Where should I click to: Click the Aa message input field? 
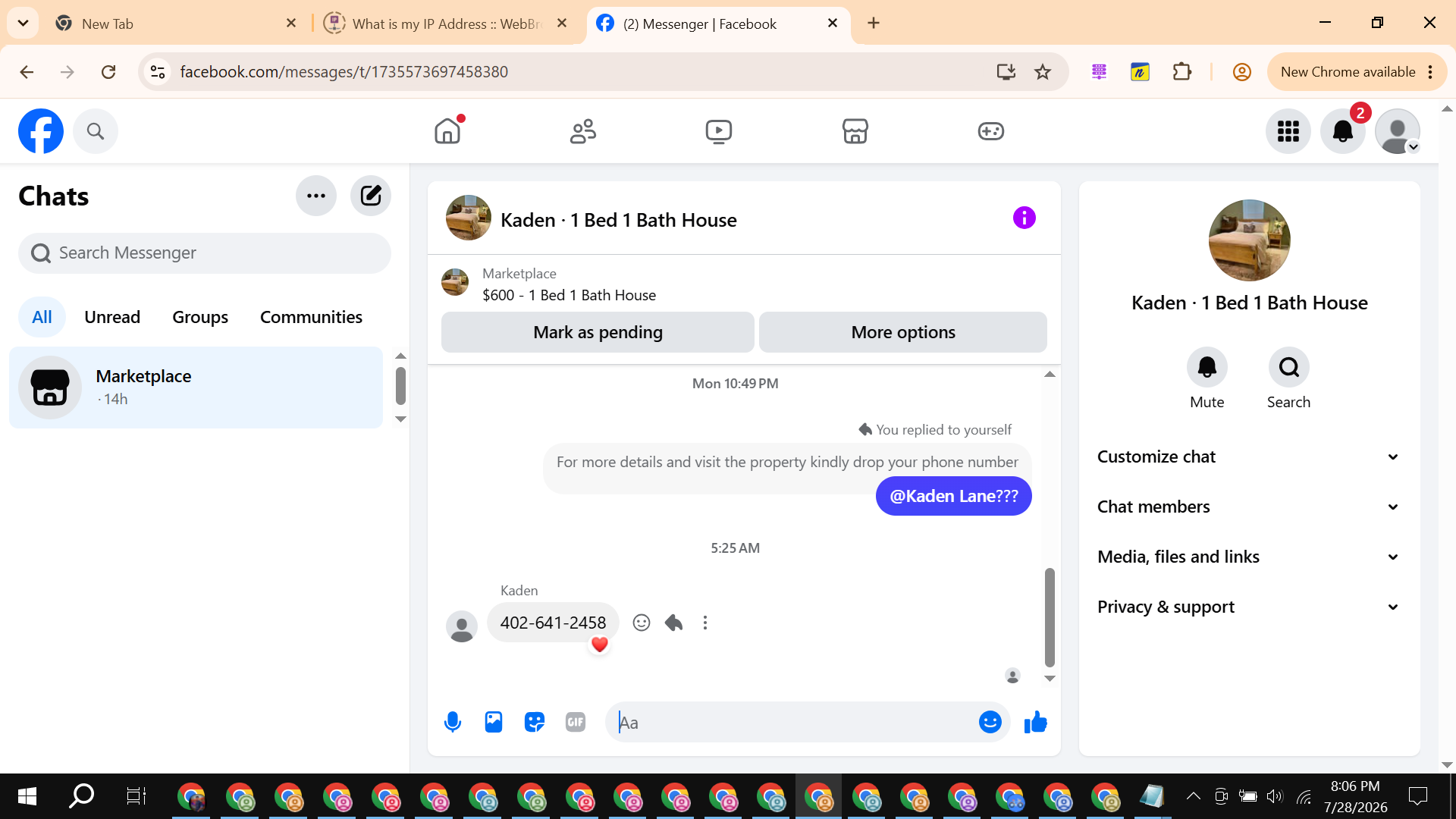click(792, 722)
